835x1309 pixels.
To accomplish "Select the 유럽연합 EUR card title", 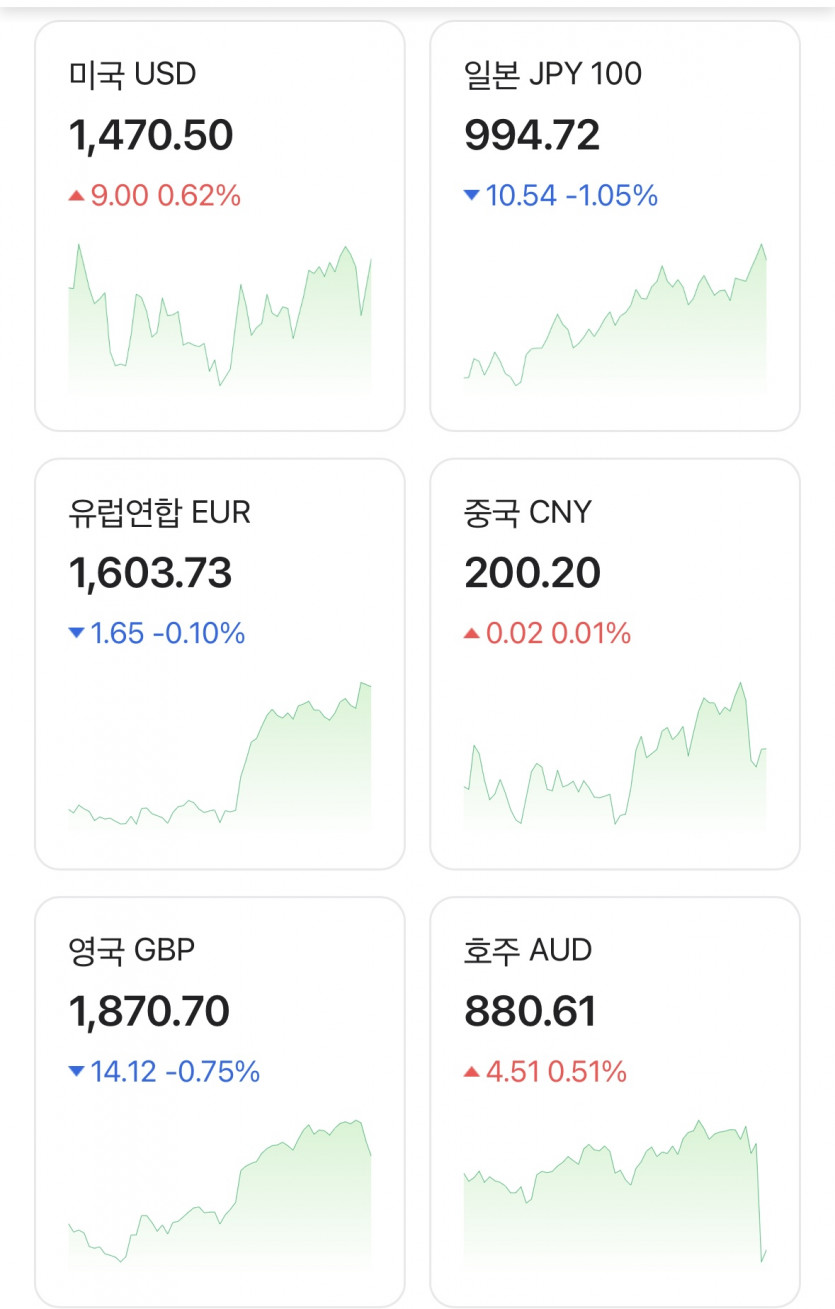I will [x=159, y=512].
